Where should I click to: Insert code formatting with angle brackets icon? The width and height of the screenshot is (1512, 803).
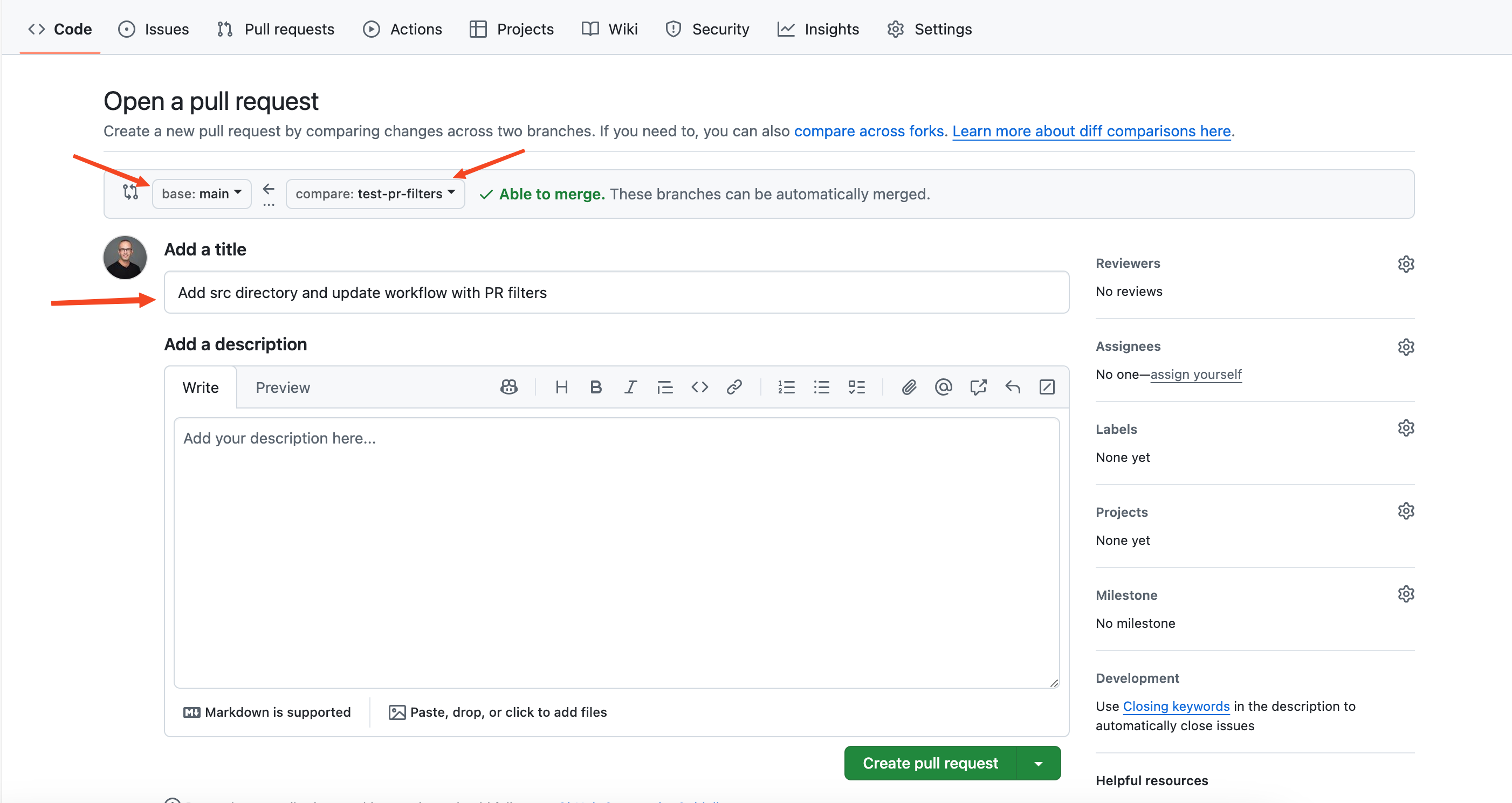700,387
